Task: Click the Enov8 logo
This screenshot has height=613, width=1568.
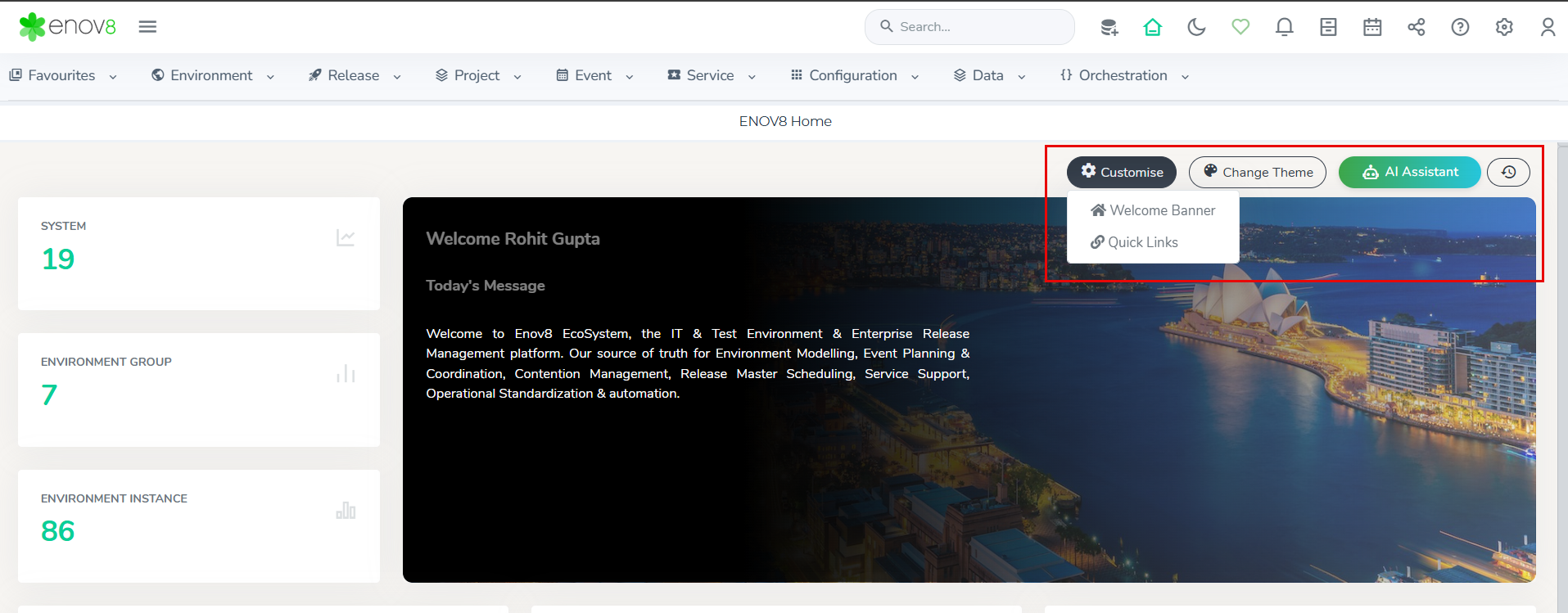Action: point(68,27)
